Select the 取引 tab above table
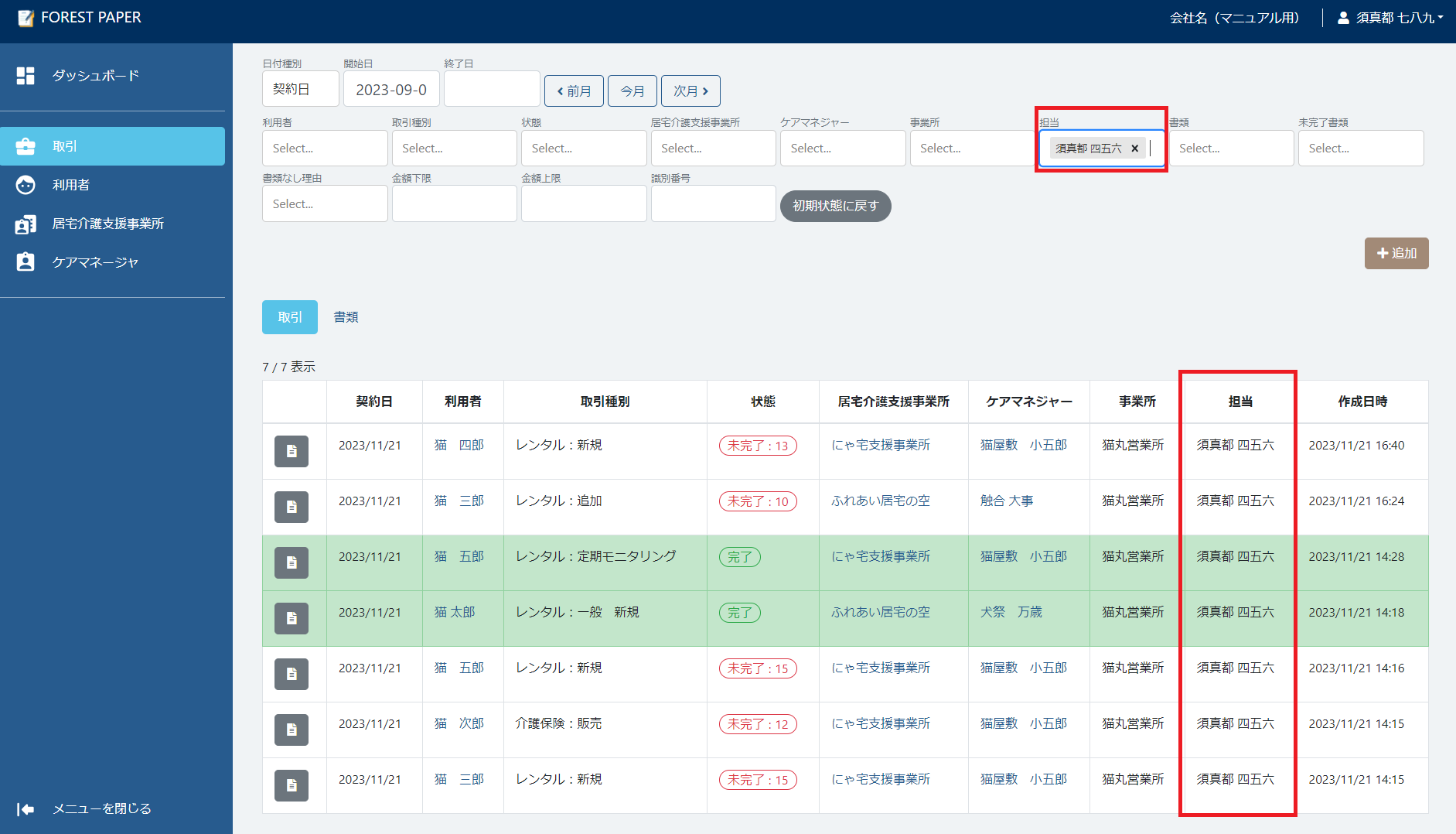1456x834 pixels. point(290,317)
